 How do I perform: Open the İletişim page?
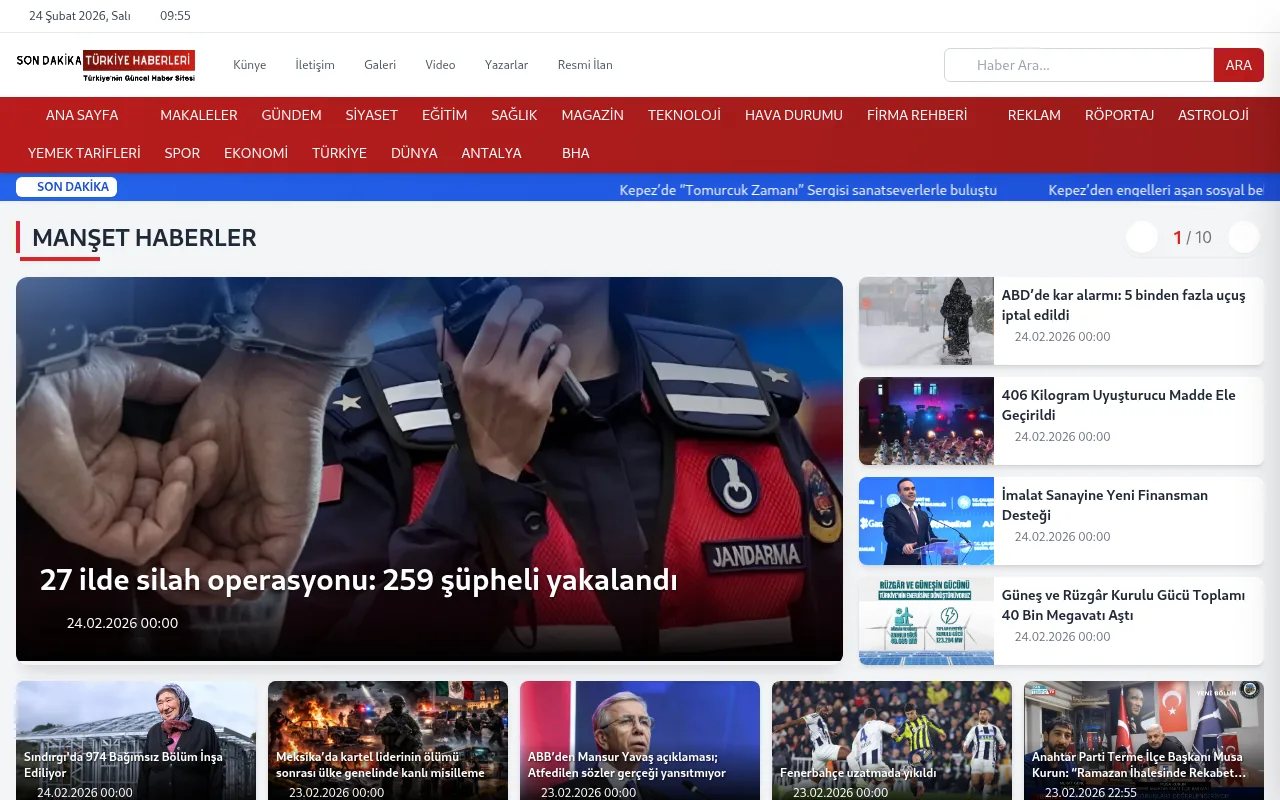tap(315, 64)
